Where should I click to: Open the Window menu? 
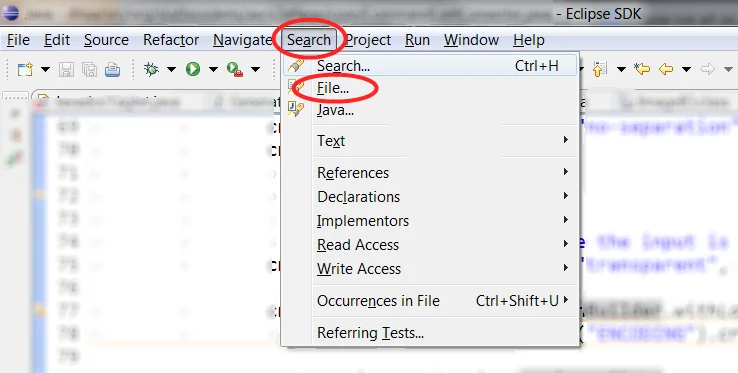coord(471,40)
